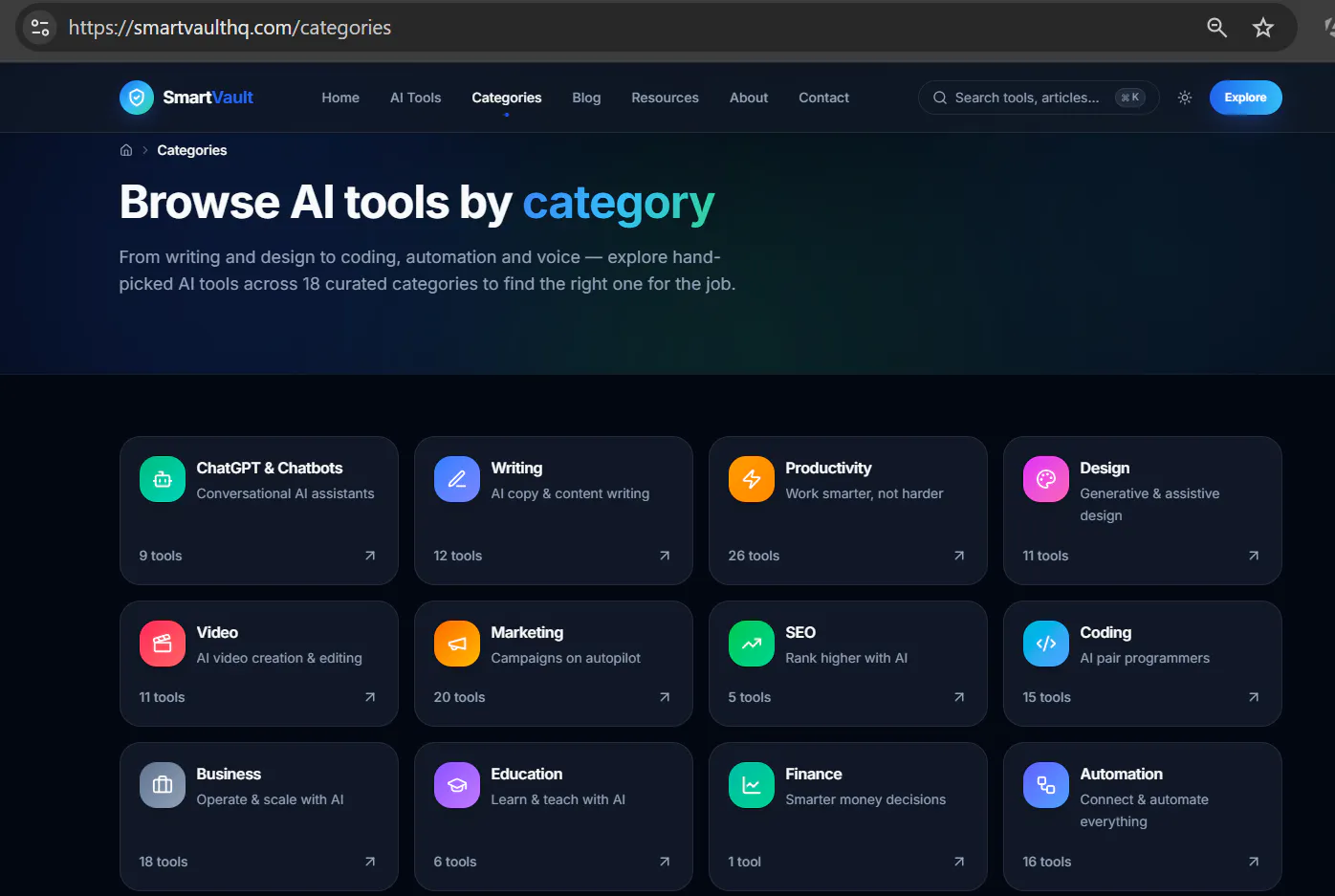The image size is (1335, 896).
Task: Click the Finance chart icon
Action: (752, 785)
